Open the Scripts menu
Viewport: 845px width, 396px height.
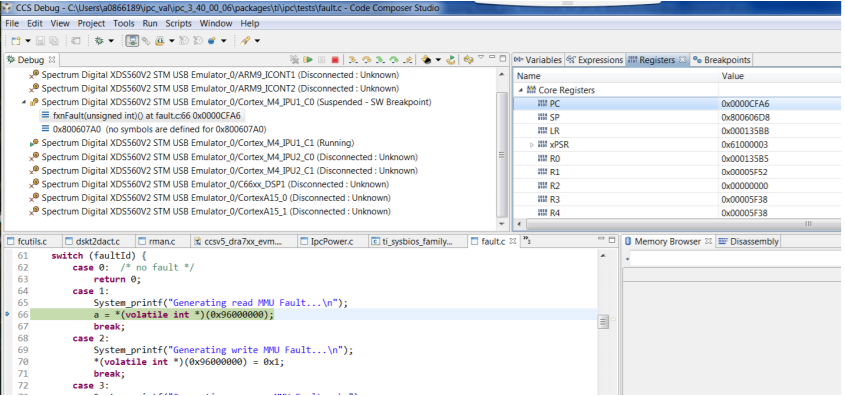coord(178,24)
